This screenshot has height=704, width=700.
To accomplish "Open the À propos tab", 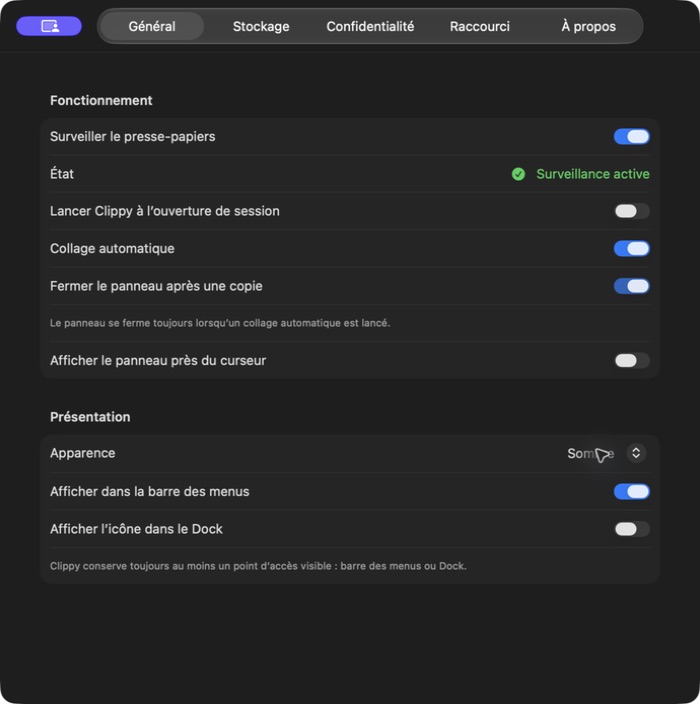I will pyautogui.click(x=588, y=26).
